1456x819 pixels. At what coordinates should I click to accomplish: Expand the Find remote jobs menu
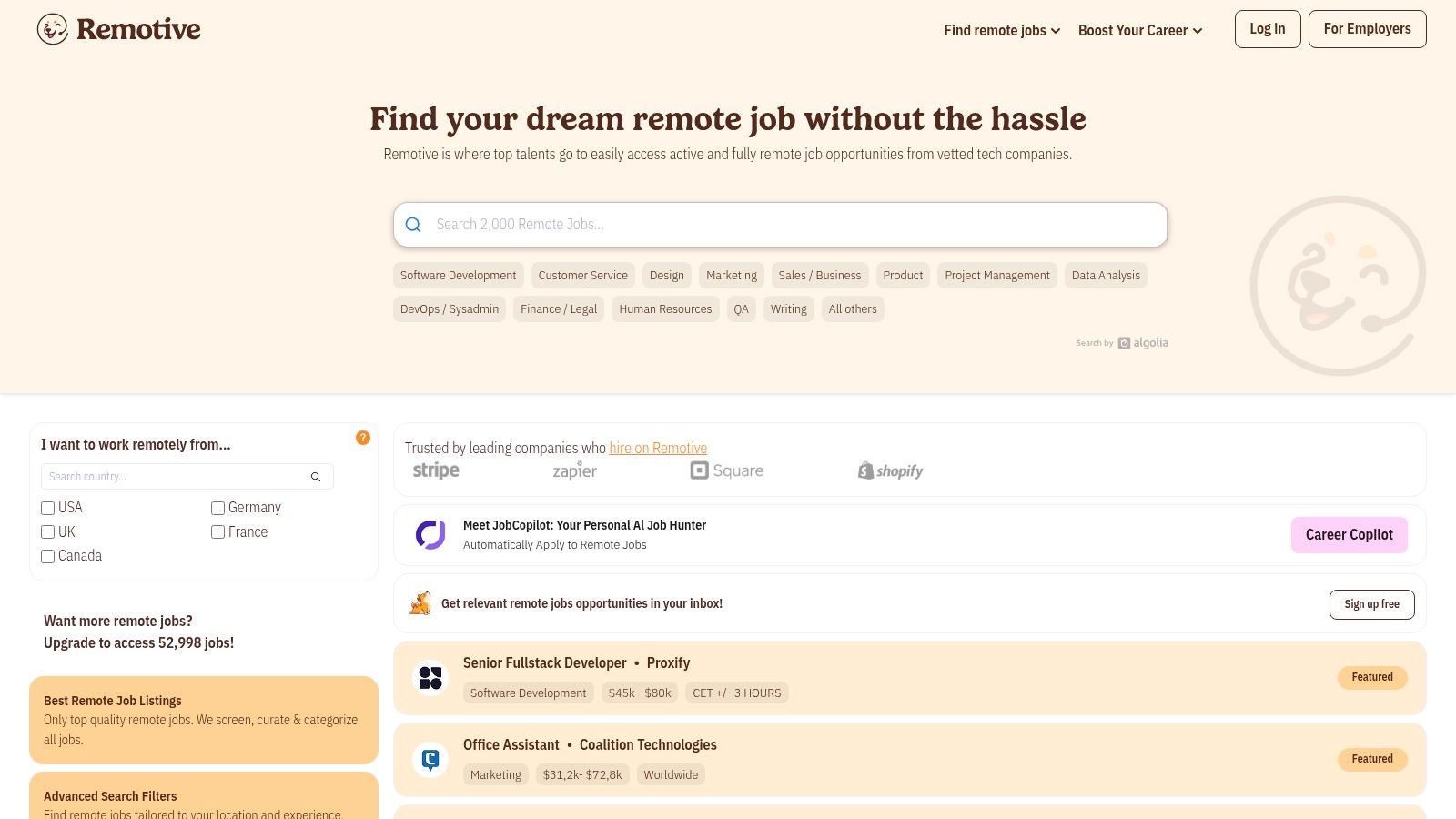(1002, 30)
